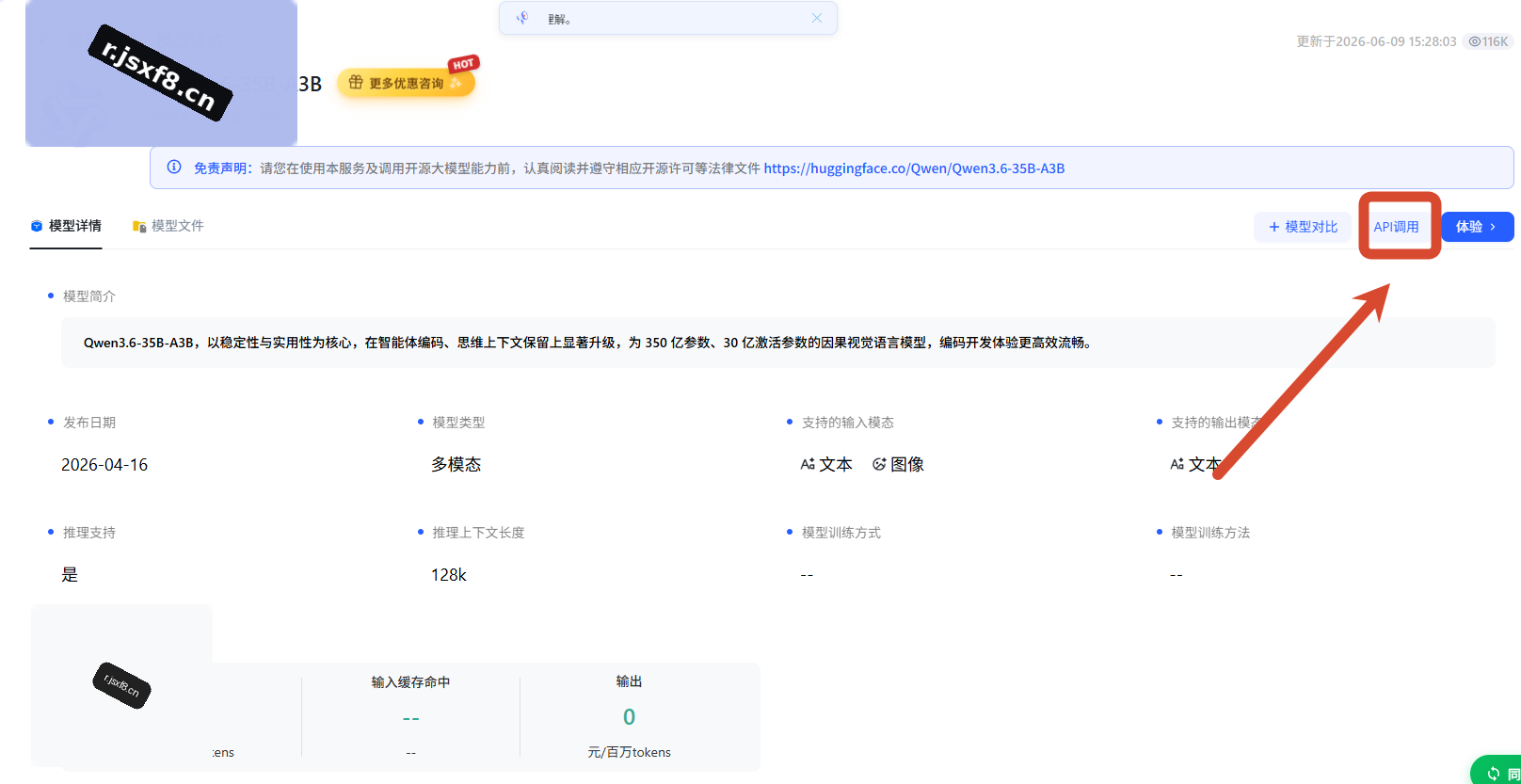1521x784 pixels.
Task: Click the 文本 input modality icon
Action: click(808, 464)
